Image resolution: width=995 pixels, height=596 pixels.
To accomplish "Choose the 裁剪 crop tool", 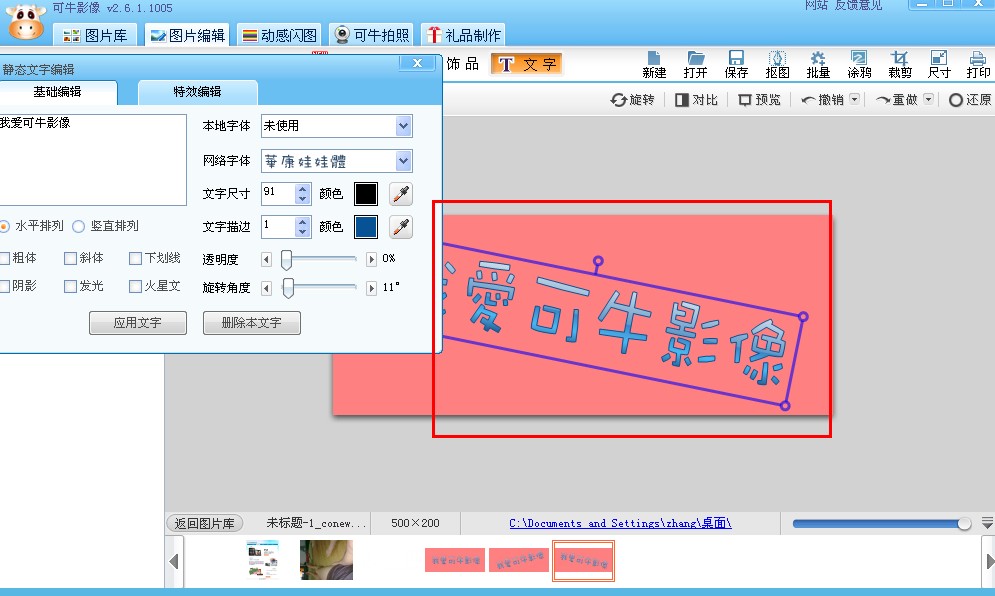I will [900, 65].
